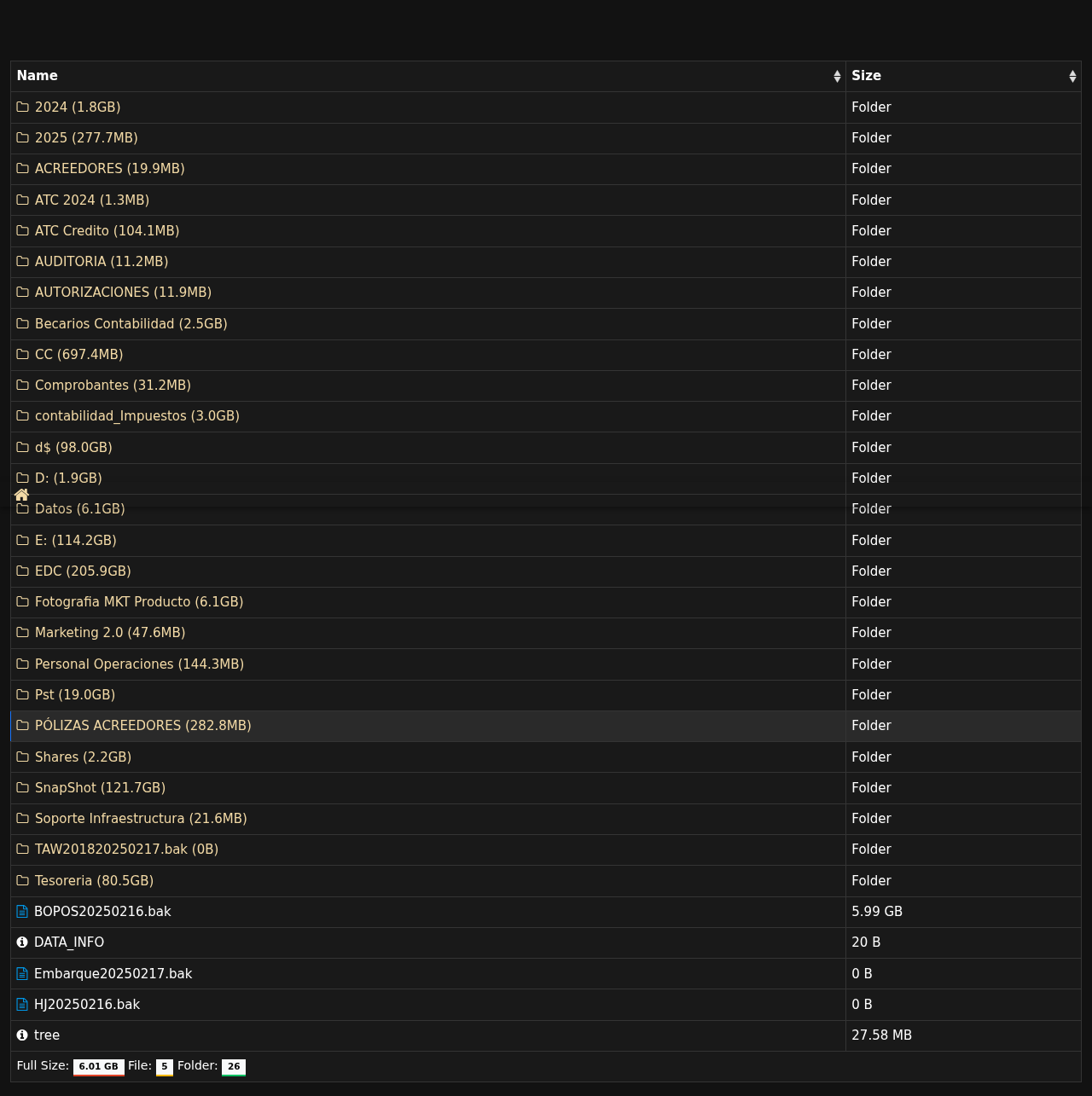Viewport: 1092px width, 1096px height.
Task: Click the folder icon beside 2024
Action: (23, 107)
